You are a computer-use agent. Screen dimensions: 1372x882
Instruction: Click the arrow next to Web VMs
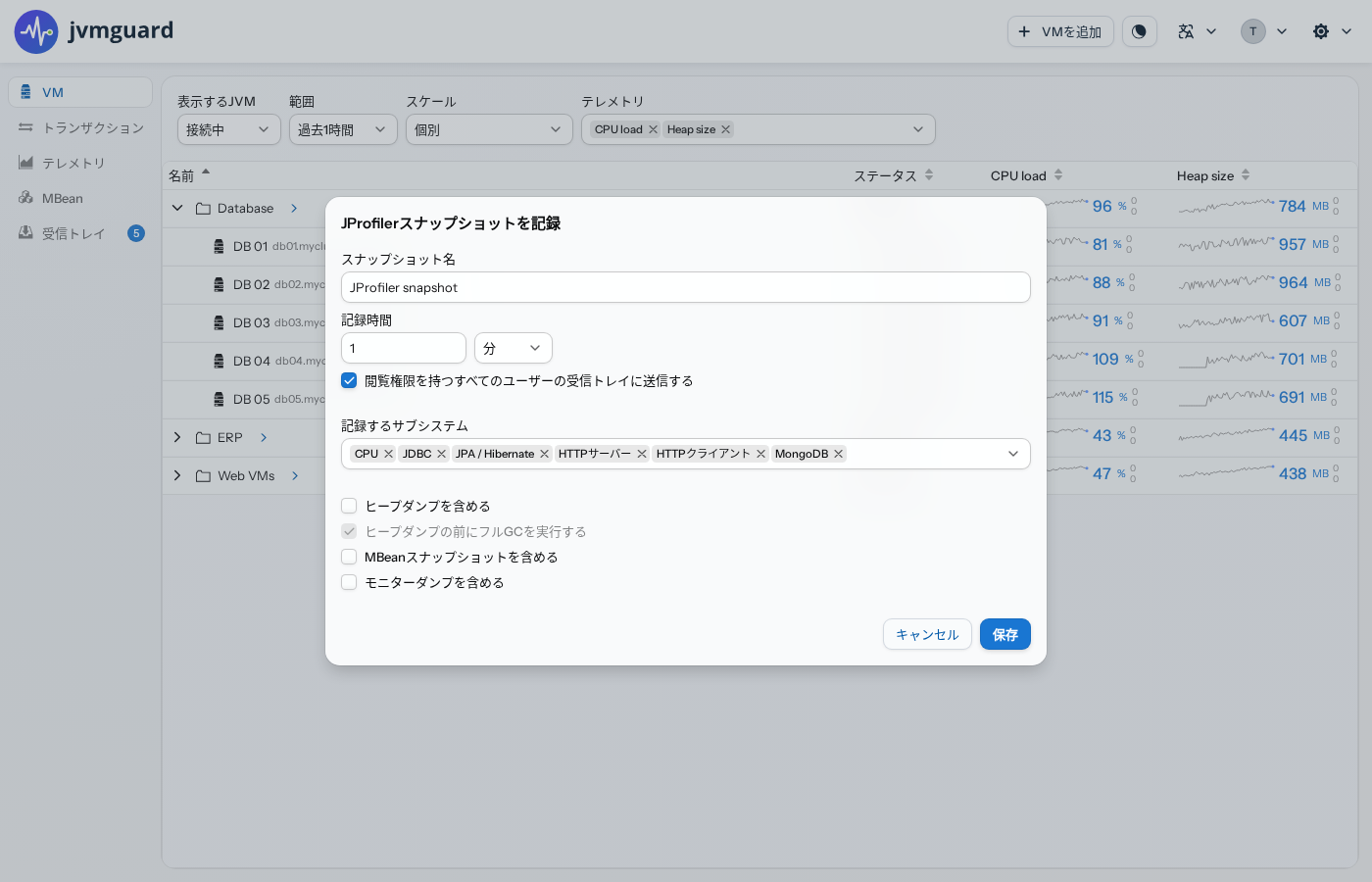[295, 475]
